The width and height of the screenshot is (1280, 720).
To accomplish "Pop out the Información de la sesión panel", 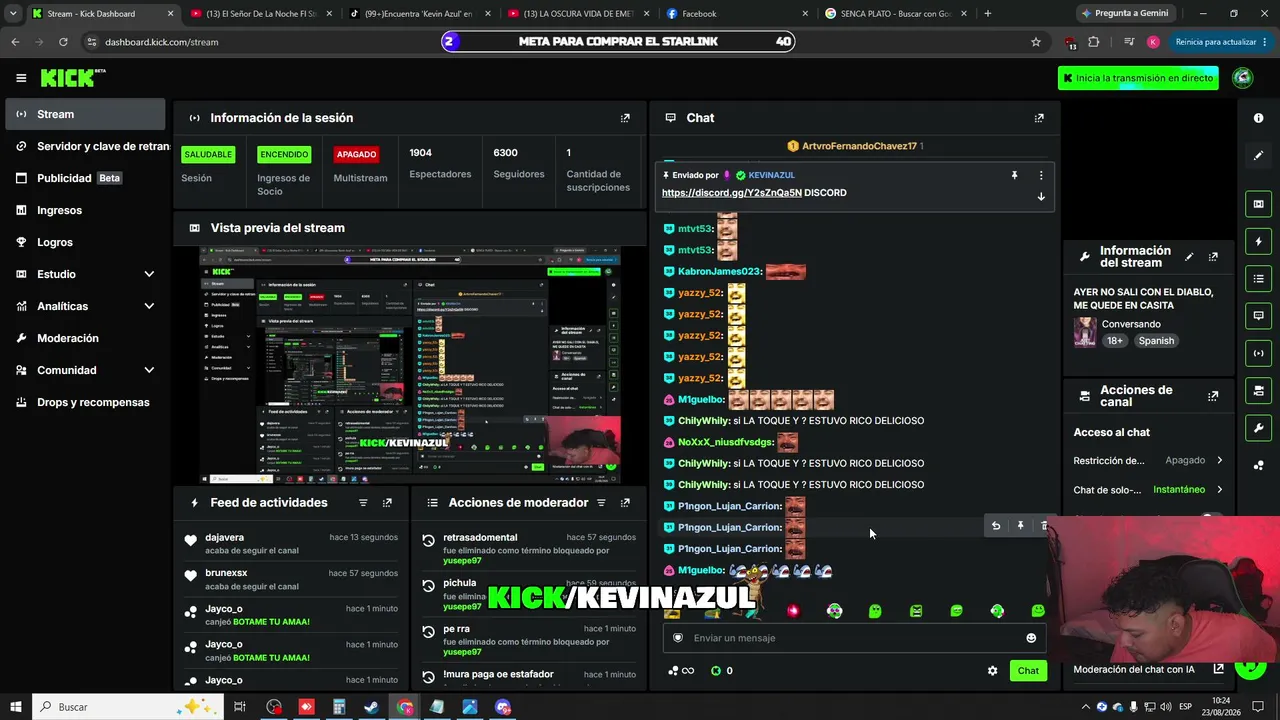I will pyautogui.click(x=625, y=118).
